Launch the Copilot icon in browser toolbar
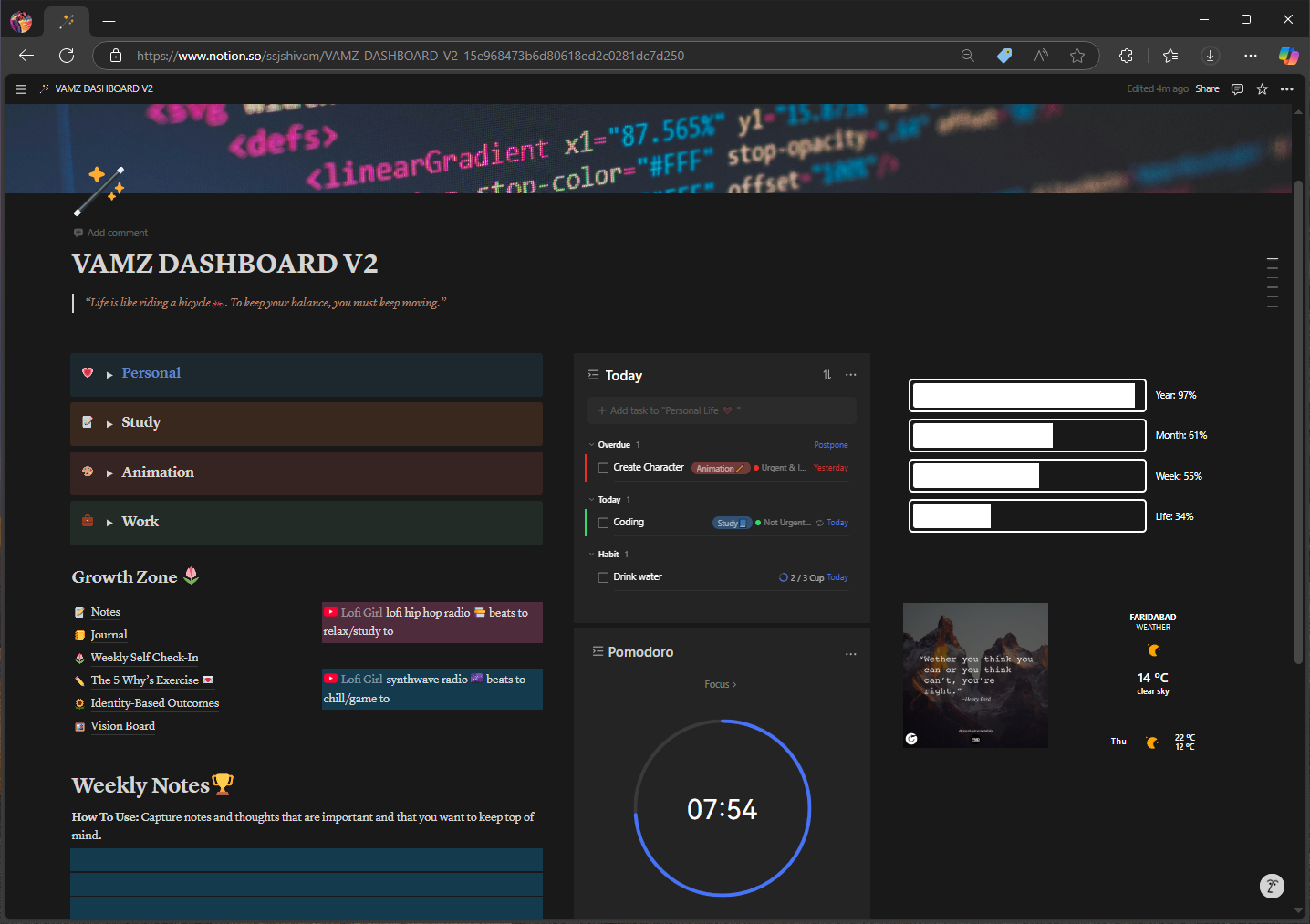The width and height of the screenshot is (1310, 924). (x=1288, y=56)
